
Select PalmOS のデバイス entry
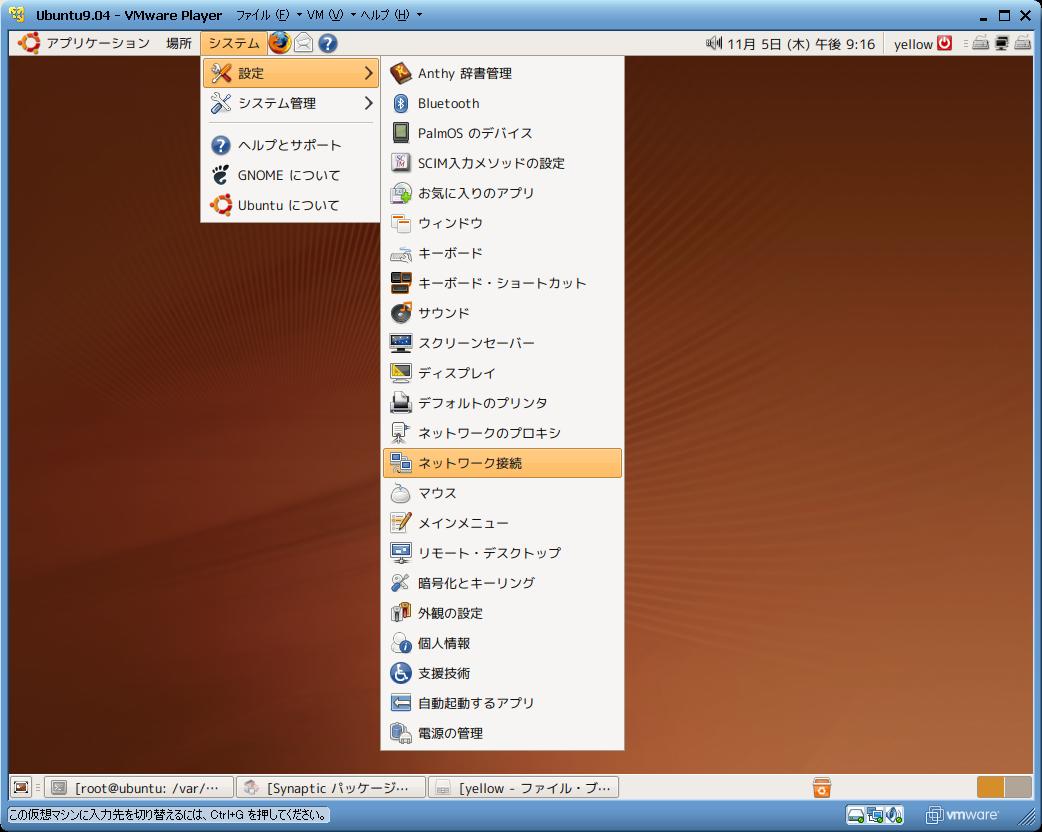click(502, 133)
